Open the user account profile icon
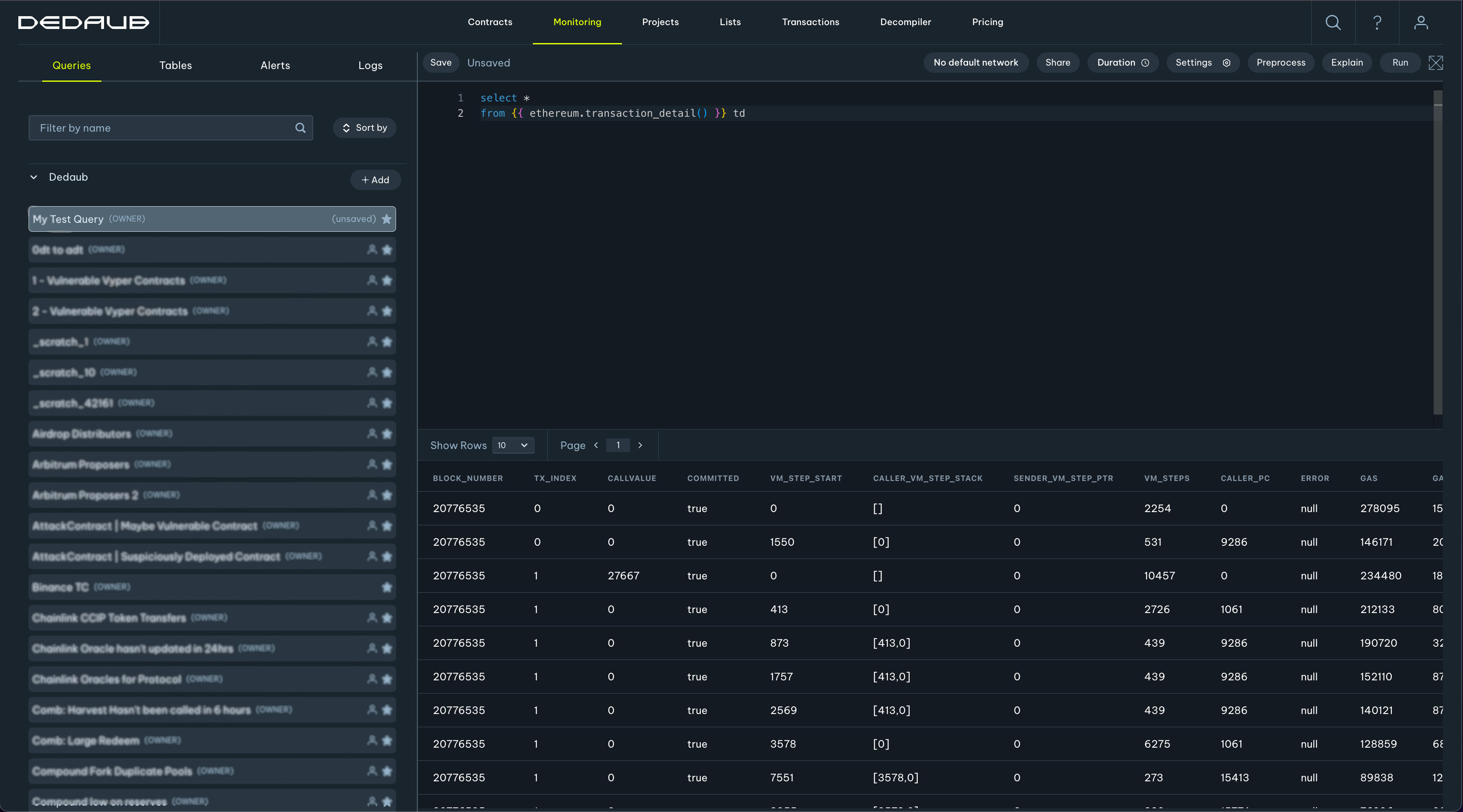This screenshot has width=1463, height=812. pos(1420,22)
